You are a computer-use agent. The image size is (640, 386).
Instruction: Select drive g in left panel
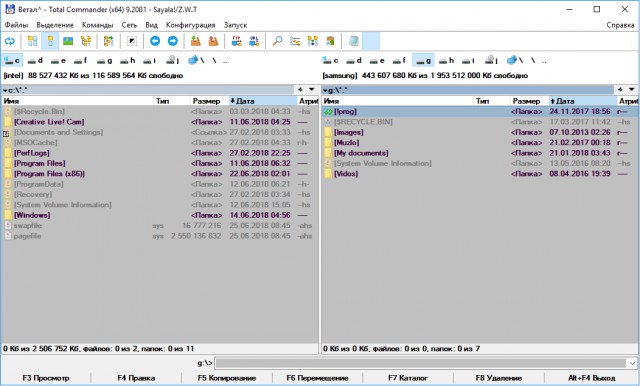(x=104, y=61)
